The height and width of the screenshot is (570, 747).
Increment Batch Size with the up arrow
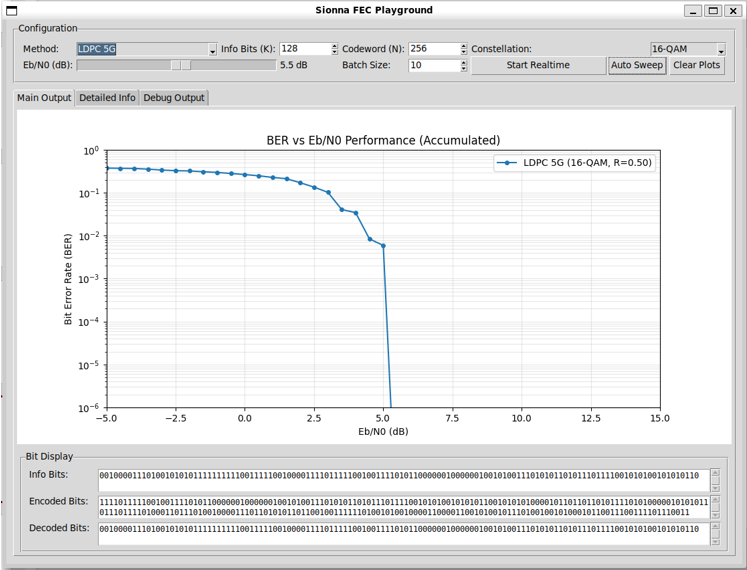463,62
